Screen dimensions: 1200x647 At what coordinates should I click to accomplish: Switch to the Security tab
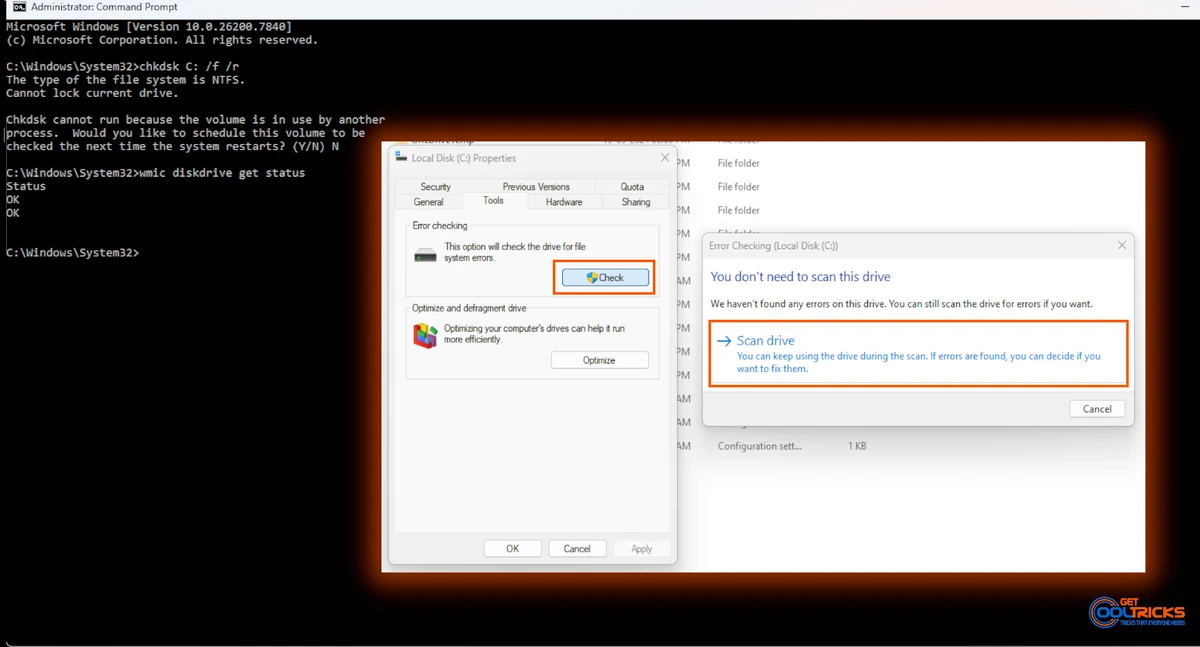tap(435, 187)
